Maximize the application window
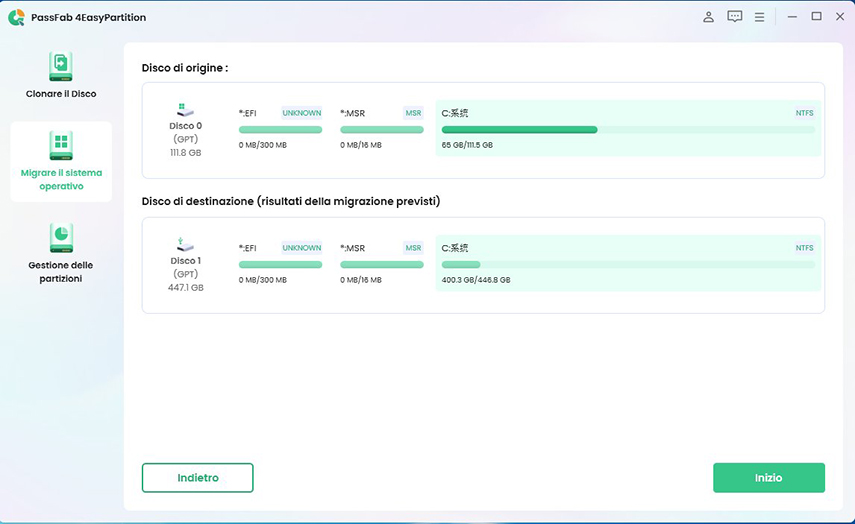The height and width of the screenshot is (524, 855). (x=816, y=17)
